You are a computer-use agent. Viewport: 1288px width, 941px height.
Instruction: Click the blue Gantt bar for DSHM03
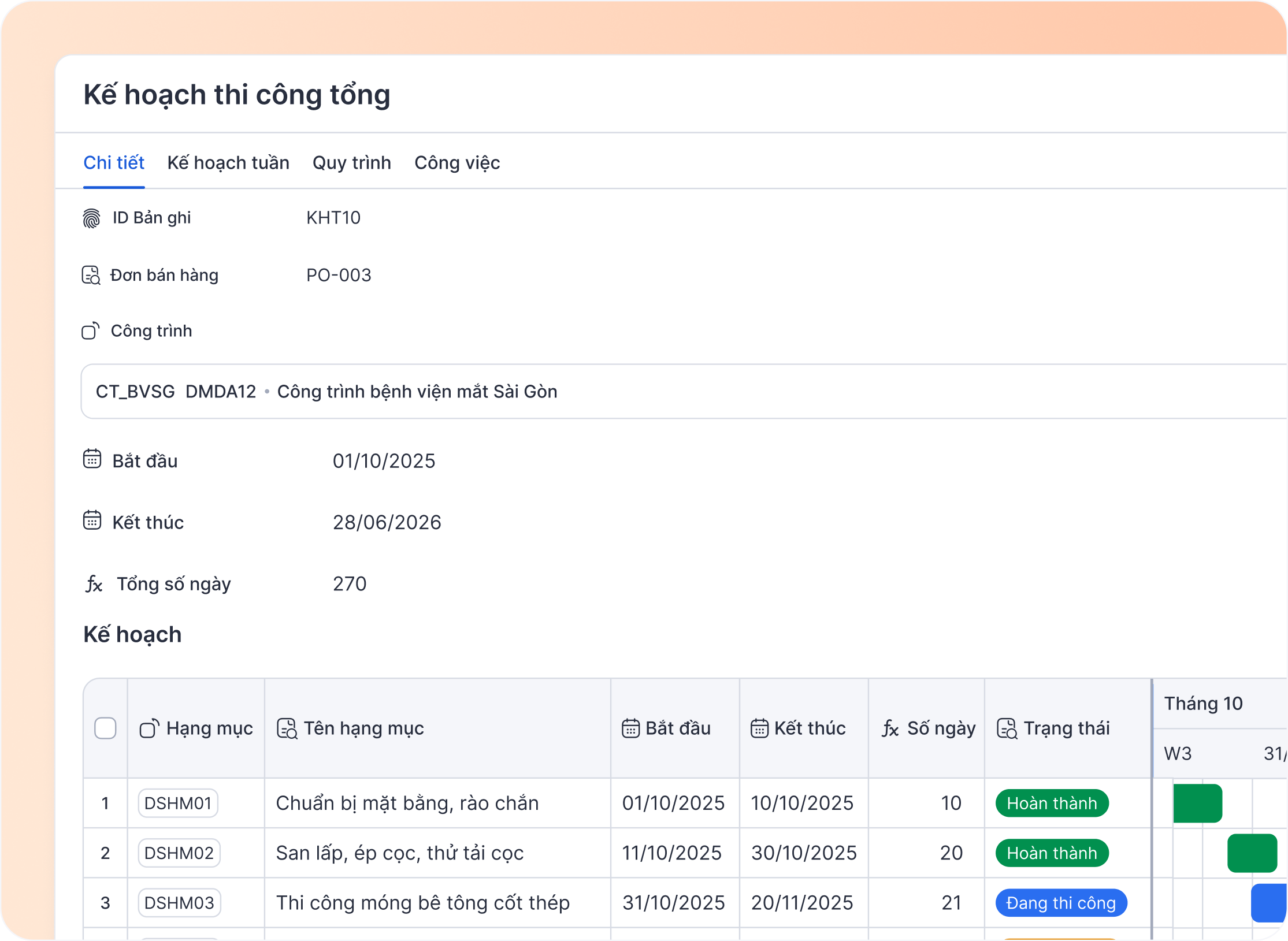[1269, 903]
